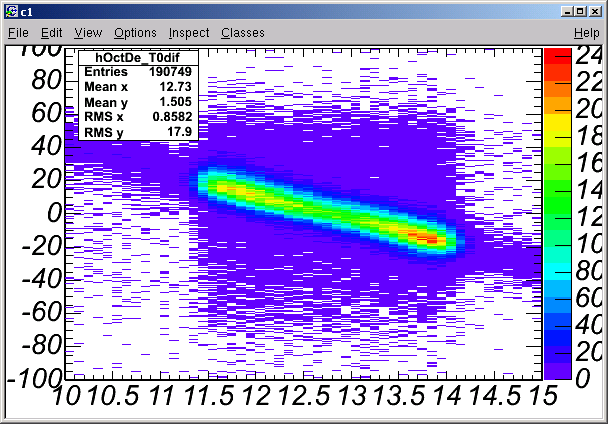Click the RMS x 0.8582 row
Image resolution: width=608 pixels, height=424 pixels.
point(138,117)
